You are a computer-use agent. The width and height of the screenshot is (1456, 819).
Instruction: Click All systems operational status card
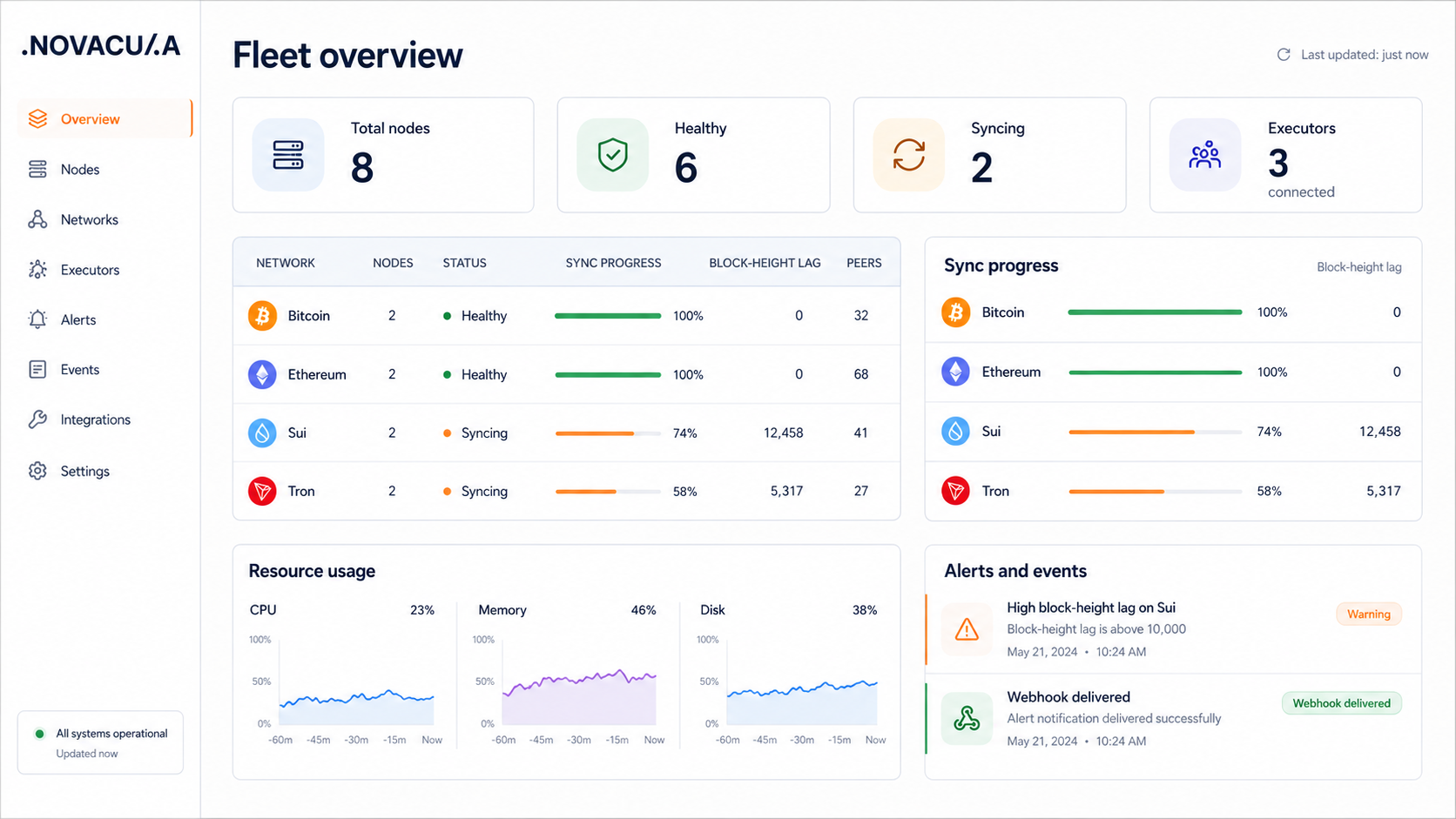tap(100, 742)
